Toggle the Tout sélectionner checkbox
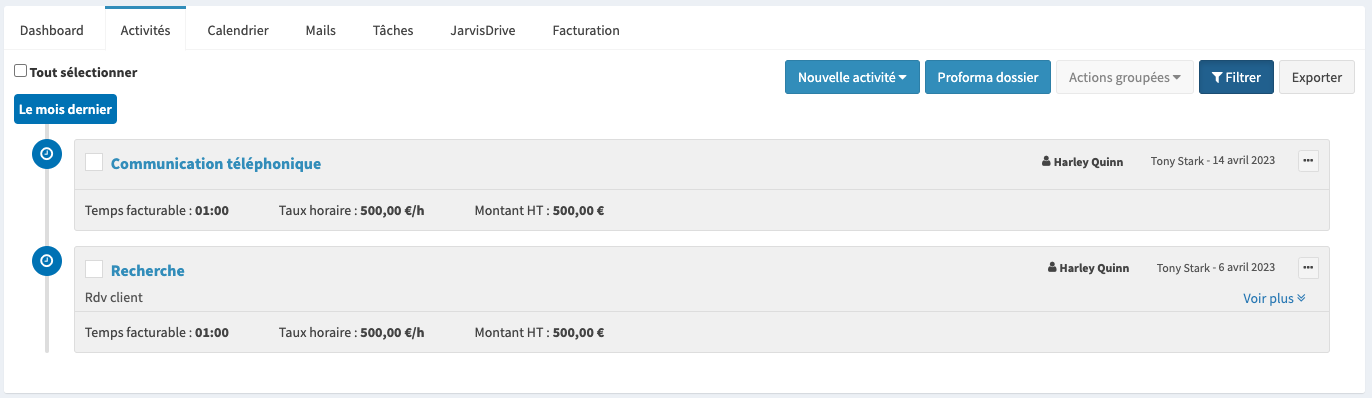 point(21,71)
